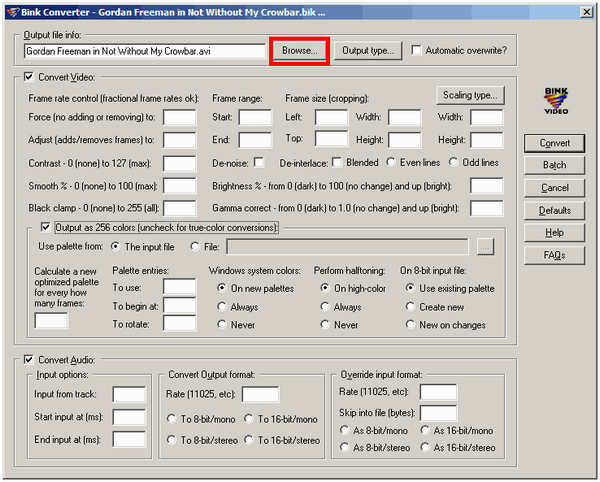
Task: Select As 16-bit/mono override option
Action: coord(424,430)
